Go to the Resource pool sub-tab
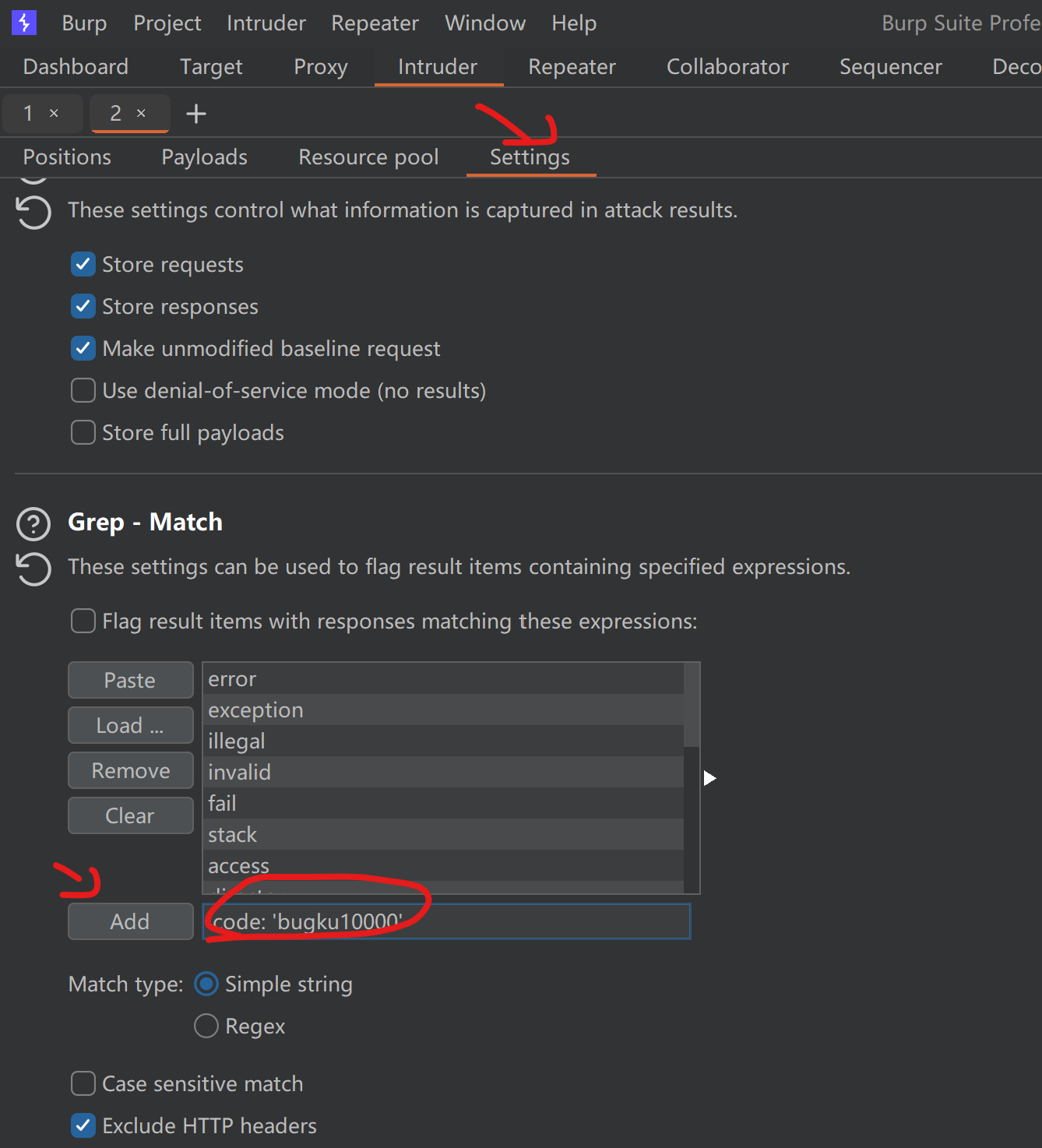 [368, 157]
